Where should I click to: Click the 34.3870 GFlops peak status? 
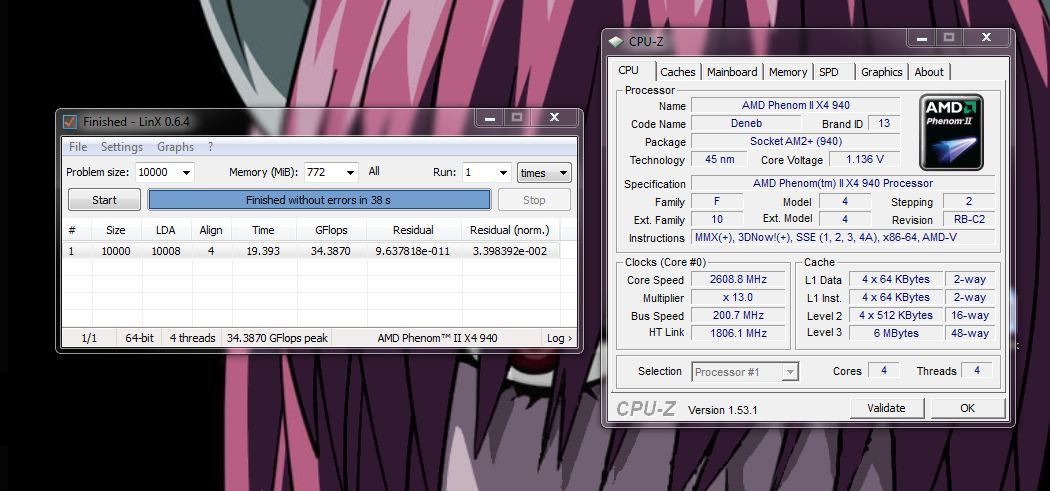(x=277, y=338)
